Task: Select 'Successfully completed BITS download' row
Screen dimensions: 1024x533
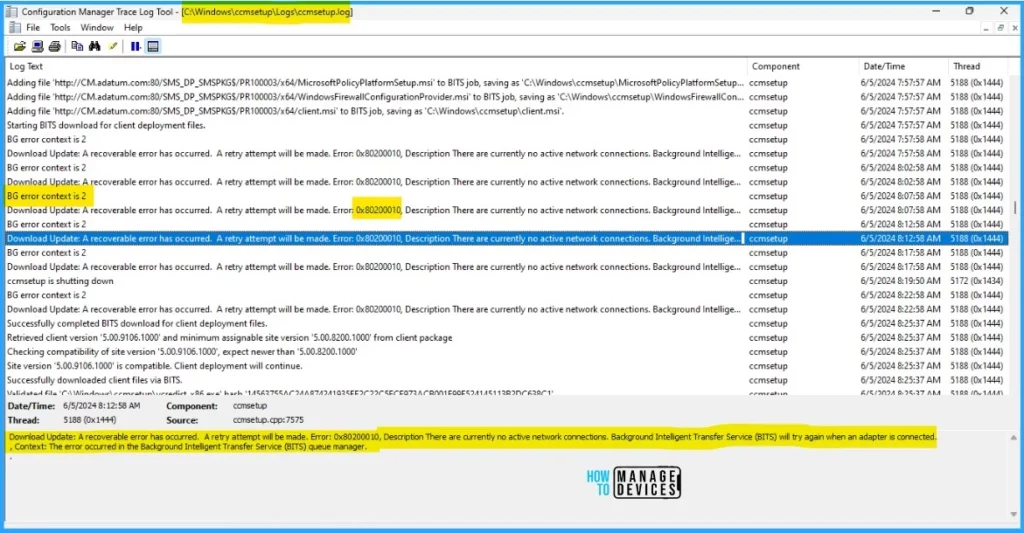Action: pos(507,323)
